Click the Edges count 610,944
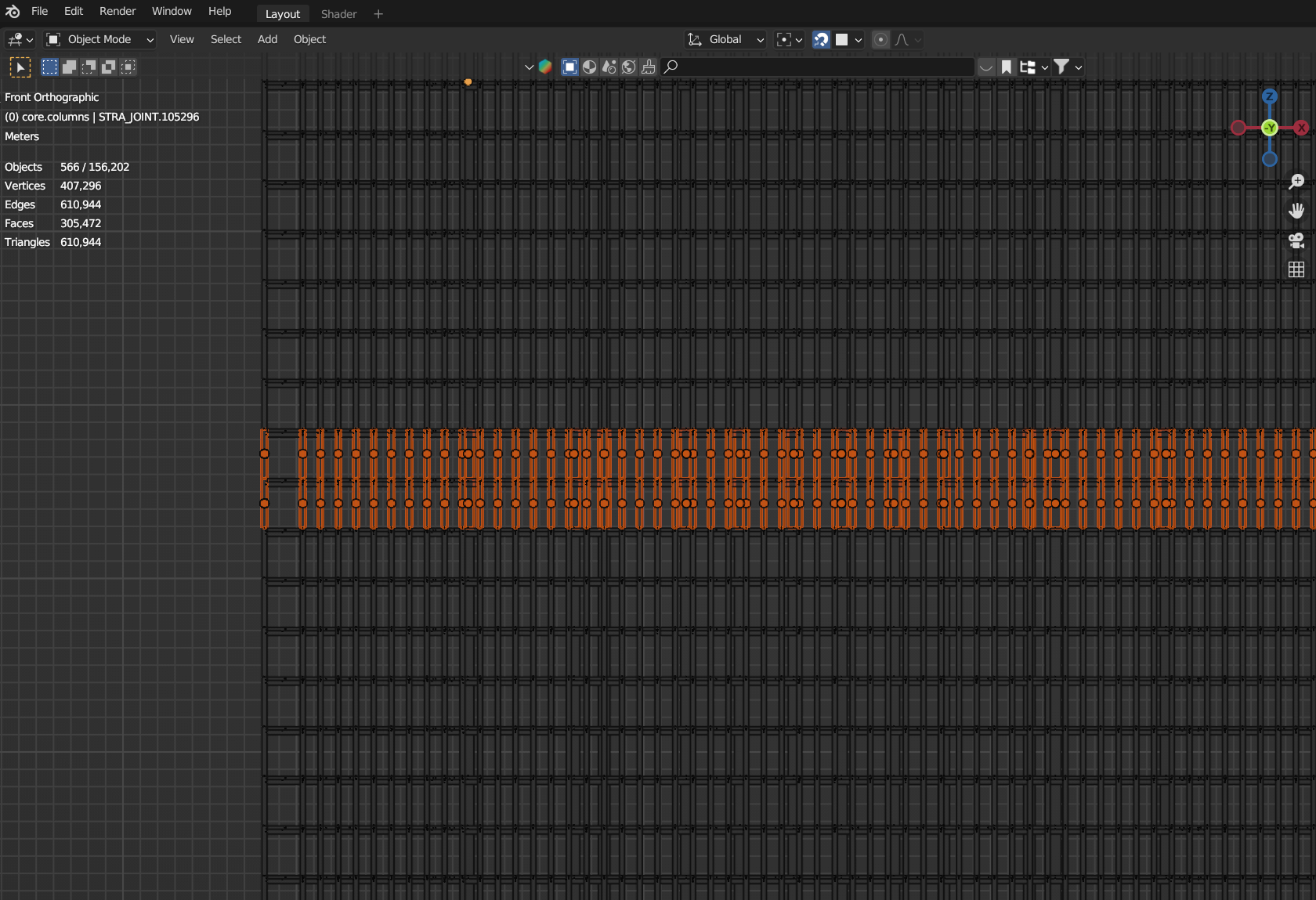The image size is (1316, 900). pos(81,204)
